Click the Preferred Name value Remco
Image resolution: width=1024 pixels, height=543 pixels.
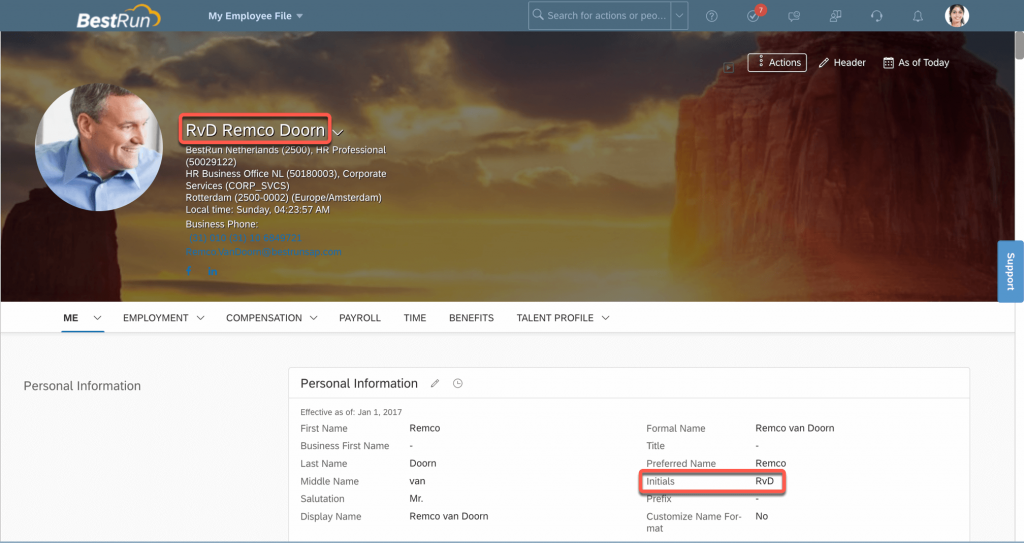[x=771, y=463]
